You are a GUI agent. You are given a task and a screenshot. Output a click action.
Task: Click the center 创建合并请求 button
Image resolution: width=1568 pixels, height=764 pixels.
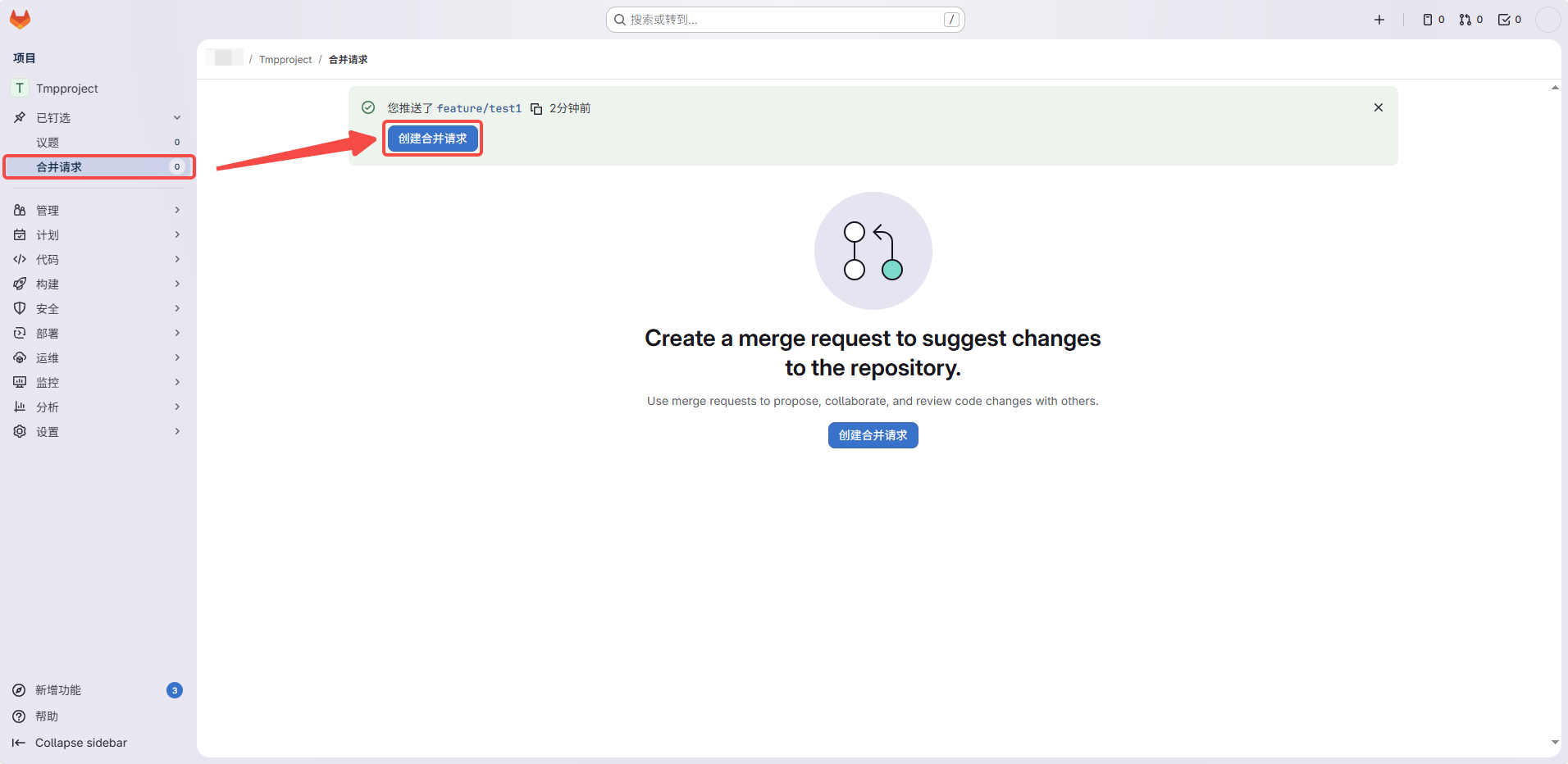click(873, 435)
